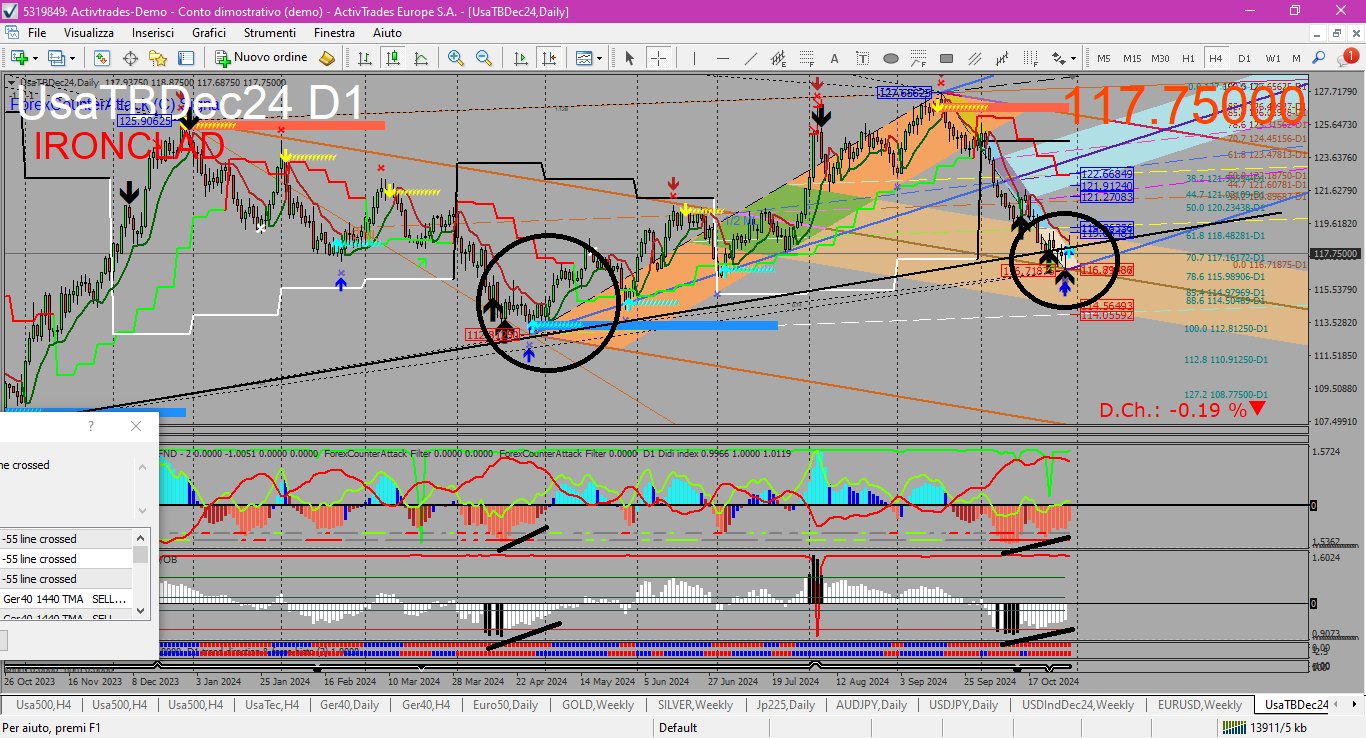This screenshot has height=738, width=1366.
Task: Open the new chart tool
Action: [x=19, y=58]
